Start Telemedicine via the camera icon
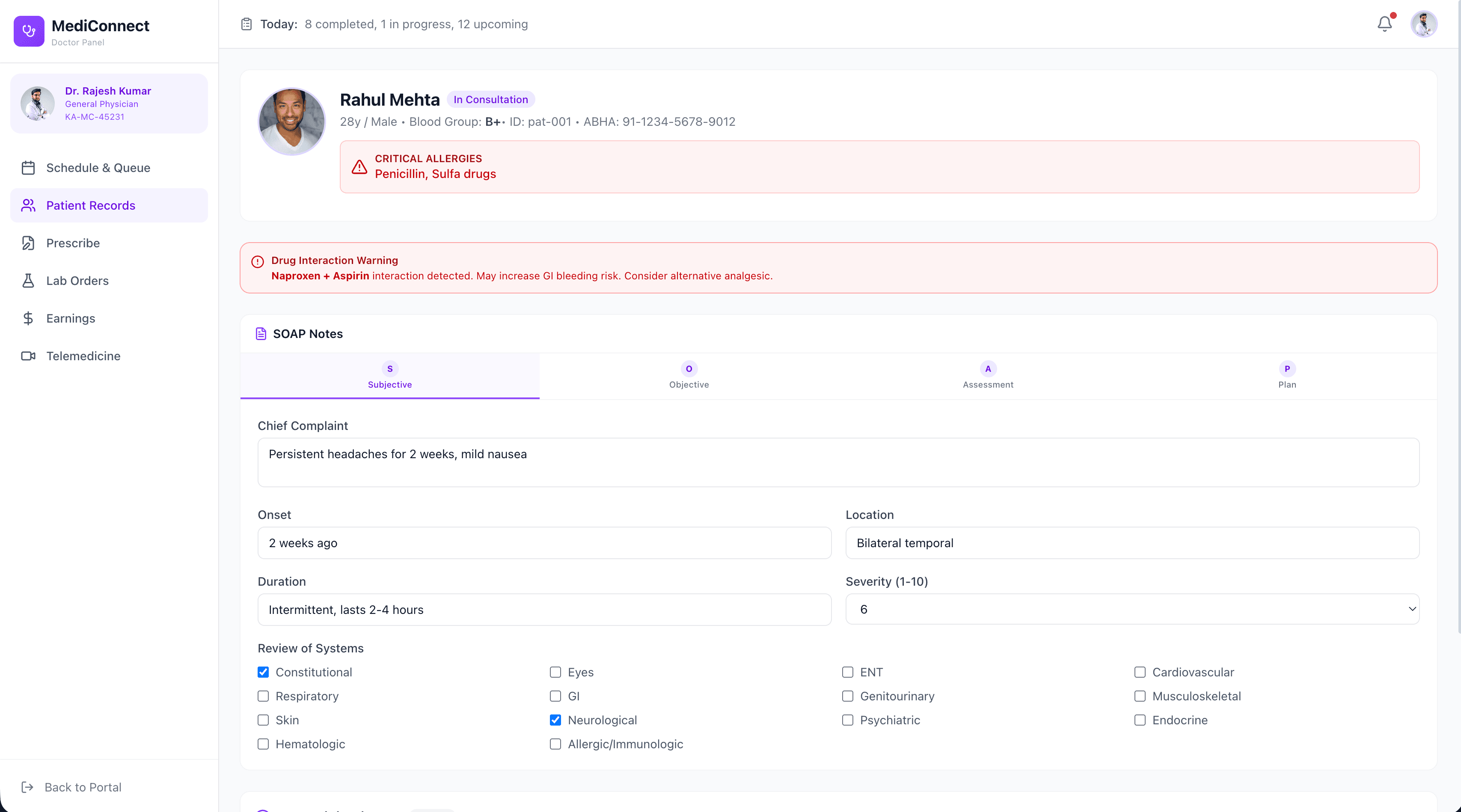 coord(28,356)
